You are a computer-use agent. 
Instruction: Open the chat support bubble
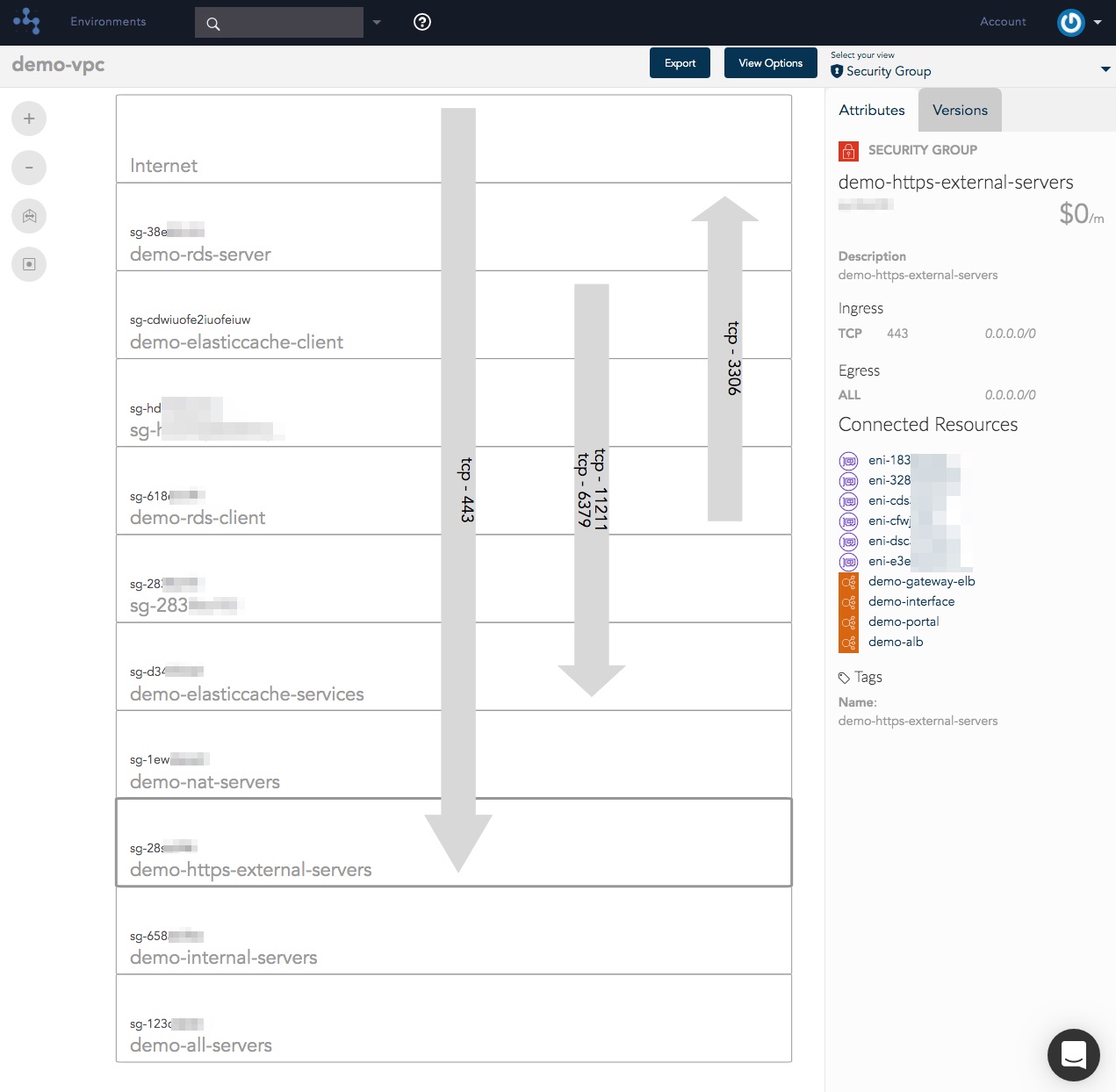(1073, 1054)
